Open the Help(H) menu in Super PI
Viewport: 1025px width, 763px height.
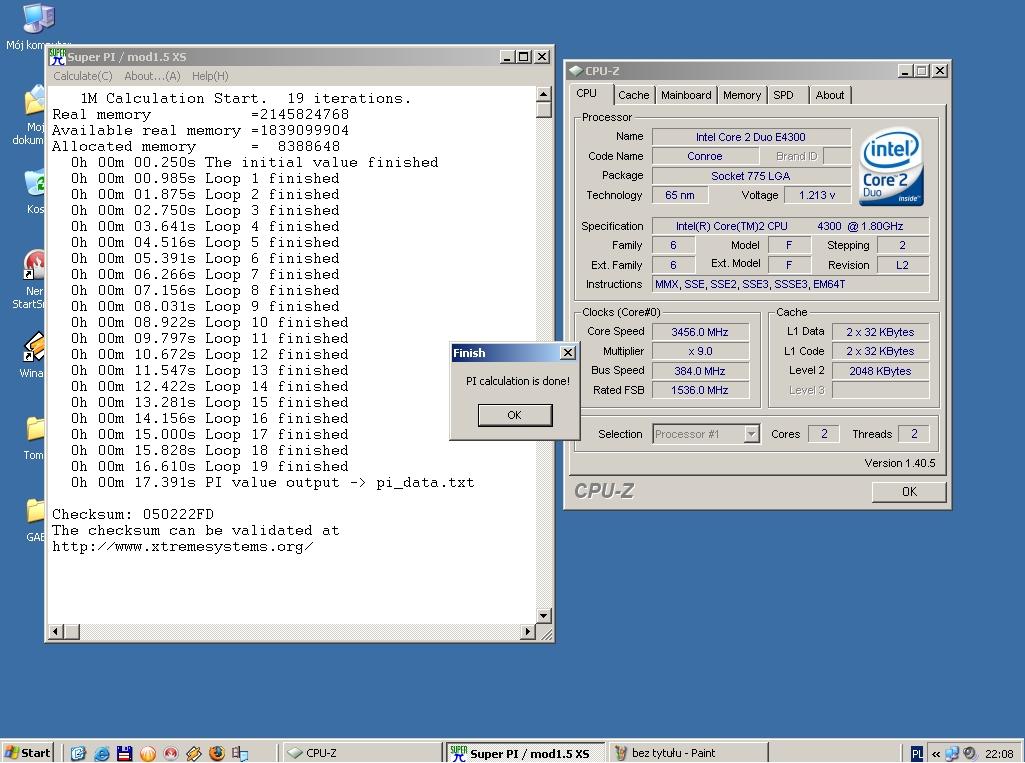point(210,76)
